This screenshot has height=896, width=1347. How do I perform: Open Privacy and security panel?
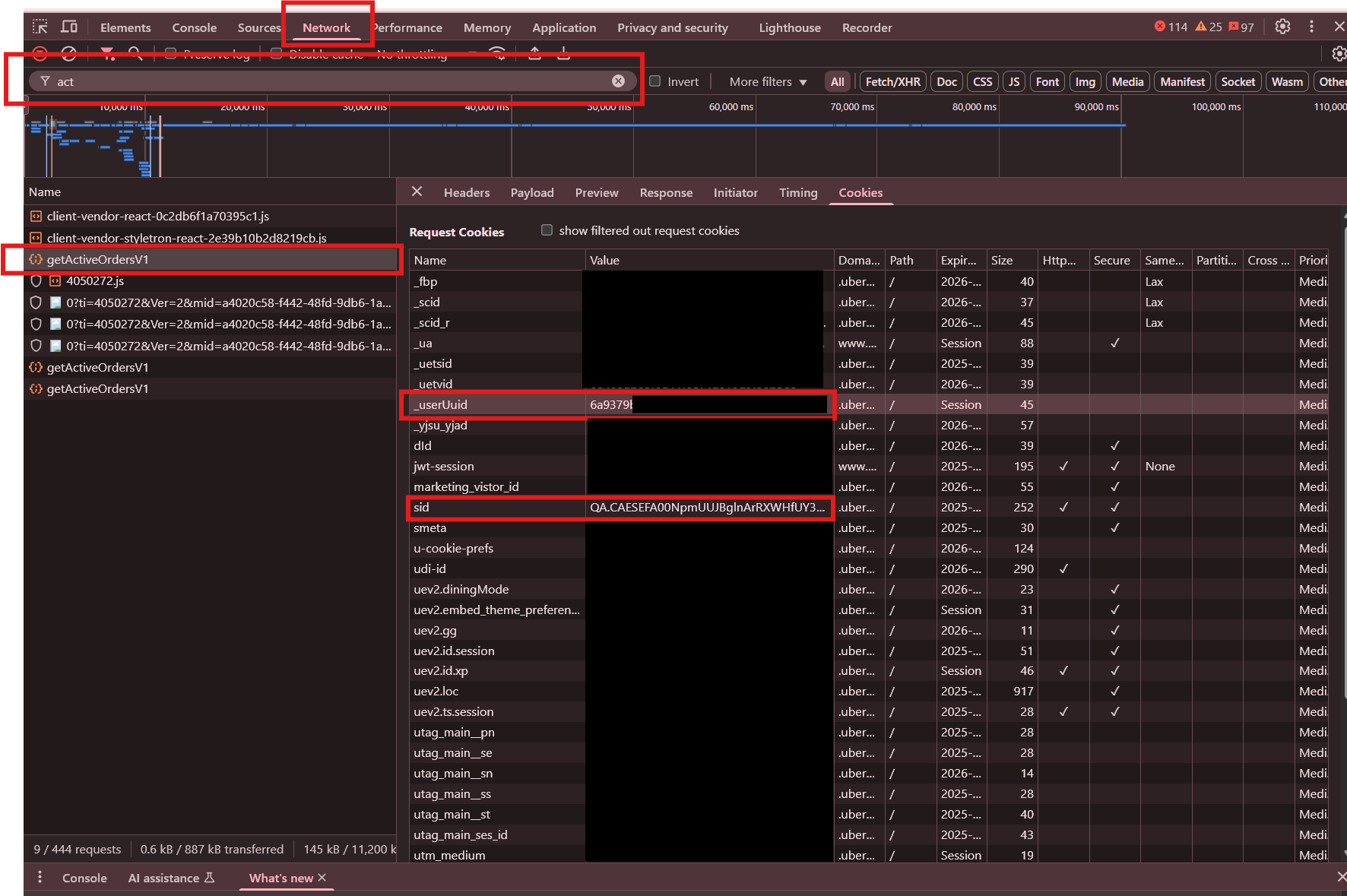point(673,27)
